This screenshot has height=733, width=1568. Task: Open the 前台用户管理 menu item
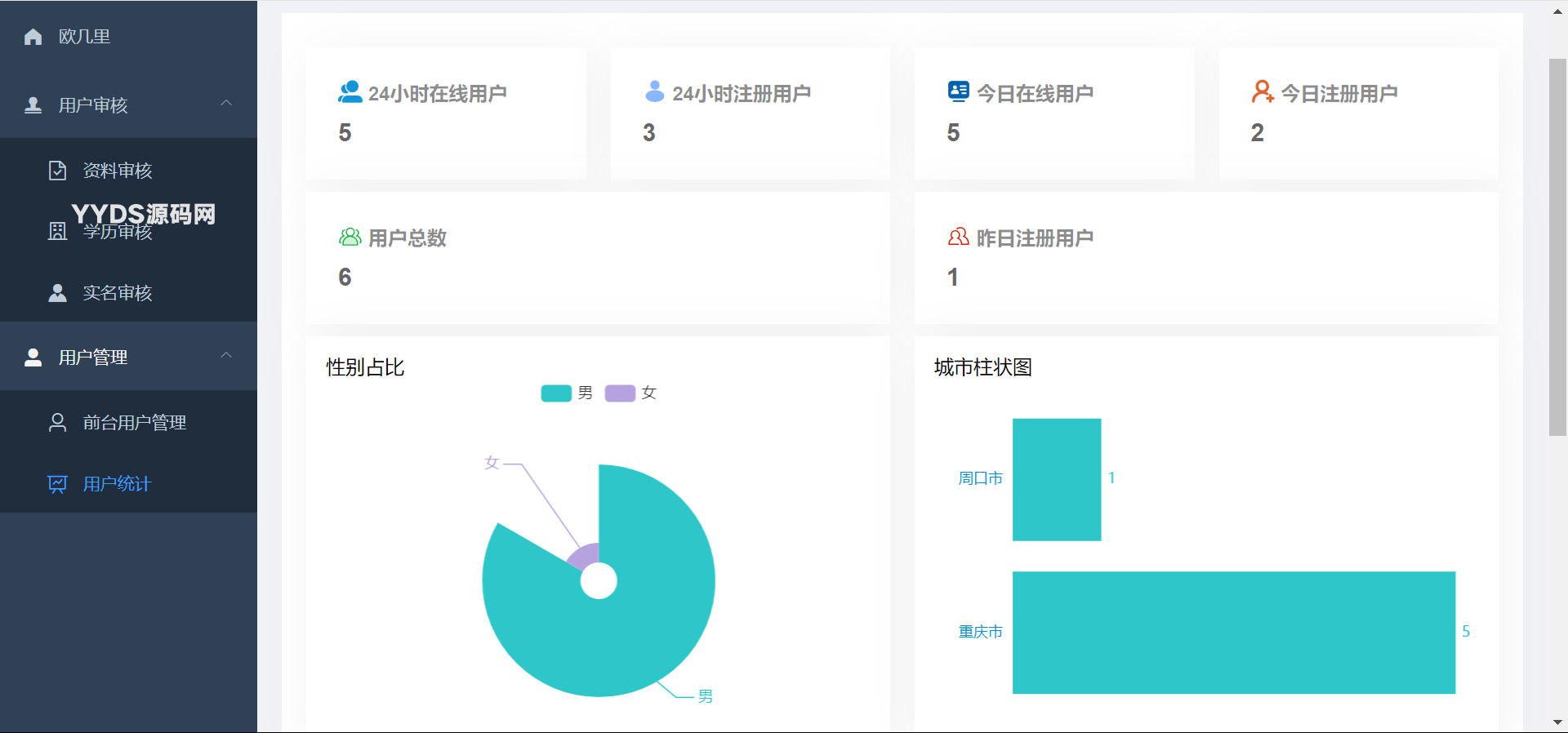pyautogui.click(x=135, y=423)
